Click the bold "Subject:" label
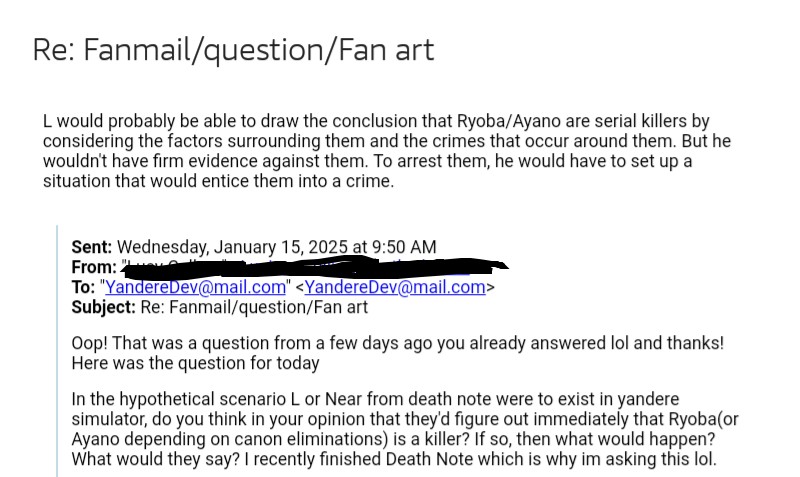Image resolution: width=800 pixels, height=477 pixels. 105,307
